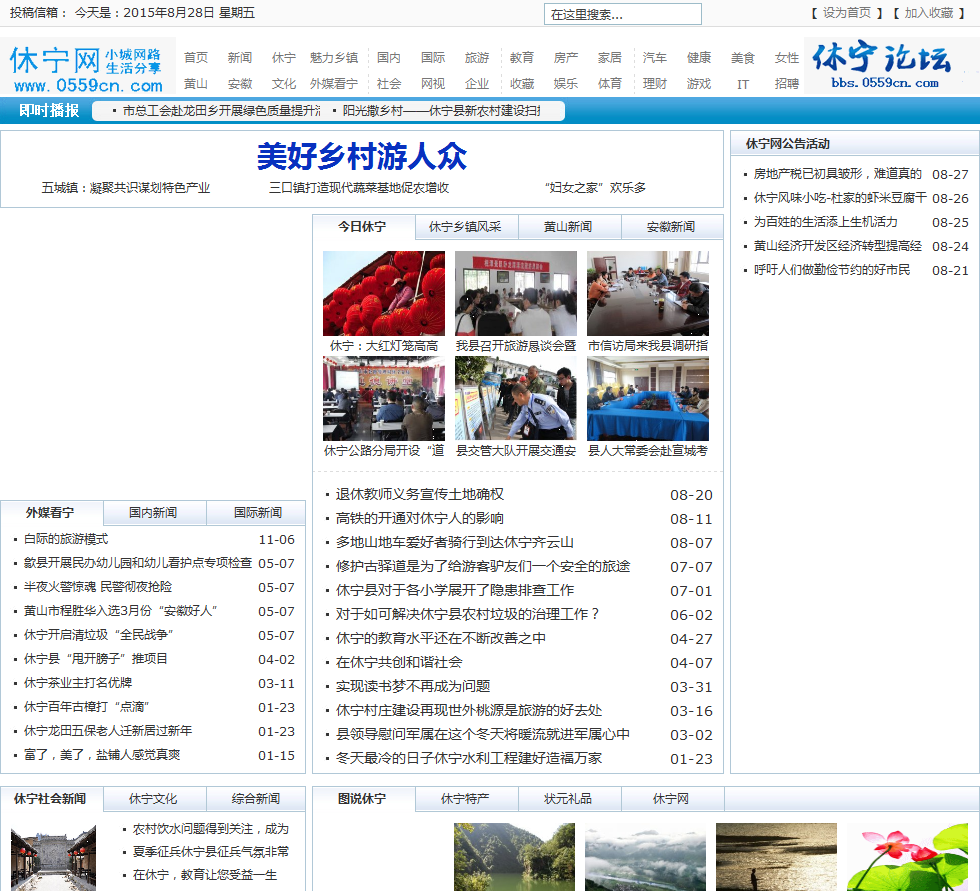Image resolution: width=980 pixels, height=891 pixels.
Task: Click the 休宁网 site logo
Action: [x=87, y=68]
